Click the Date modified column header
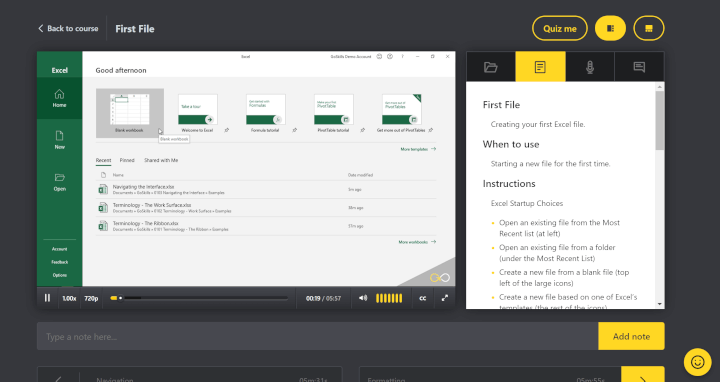The height and width of the screenshot is (382, 720). [x=360, y=175]
